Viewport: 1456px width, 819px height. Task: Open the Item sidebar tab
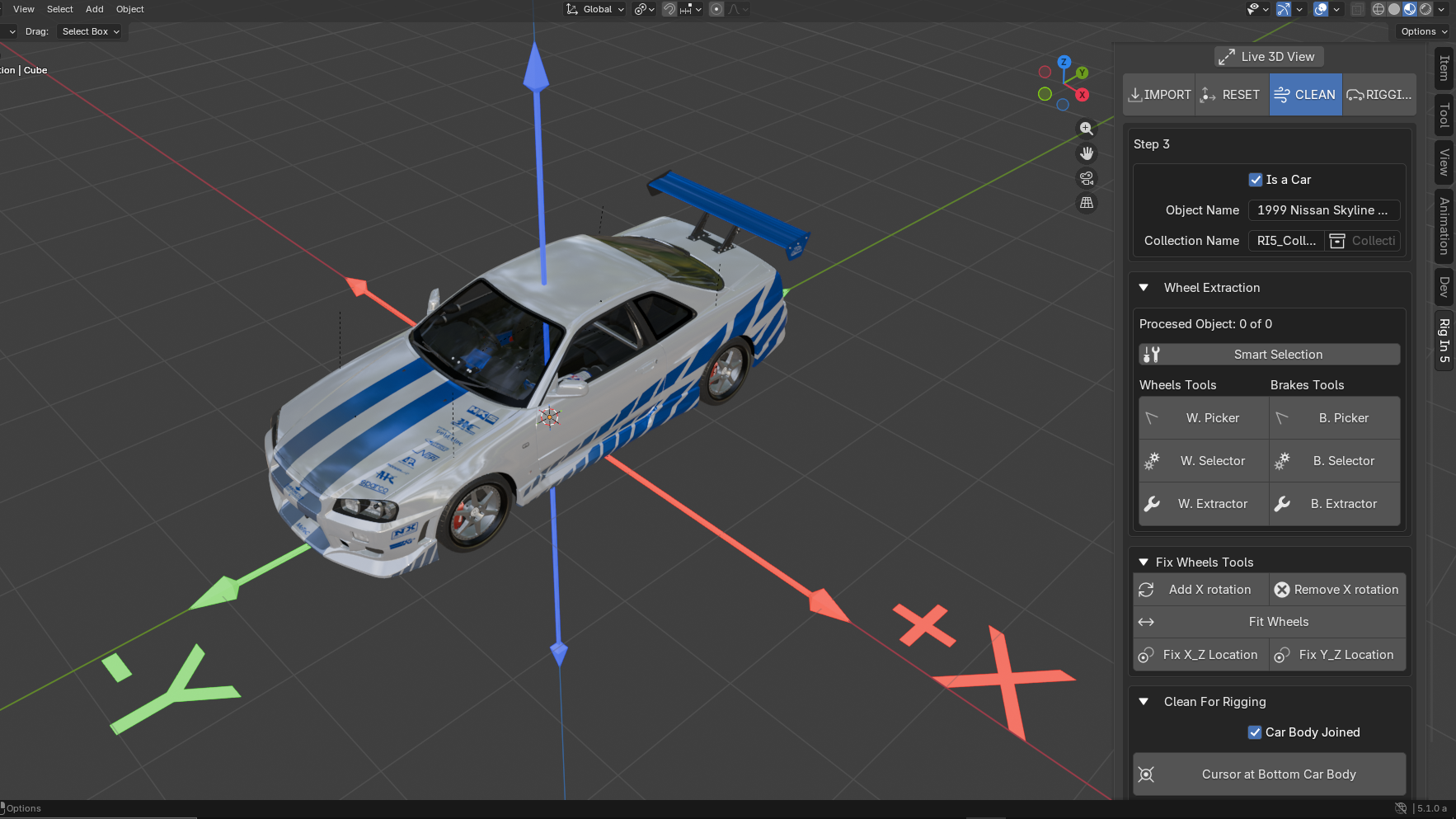1444,68
